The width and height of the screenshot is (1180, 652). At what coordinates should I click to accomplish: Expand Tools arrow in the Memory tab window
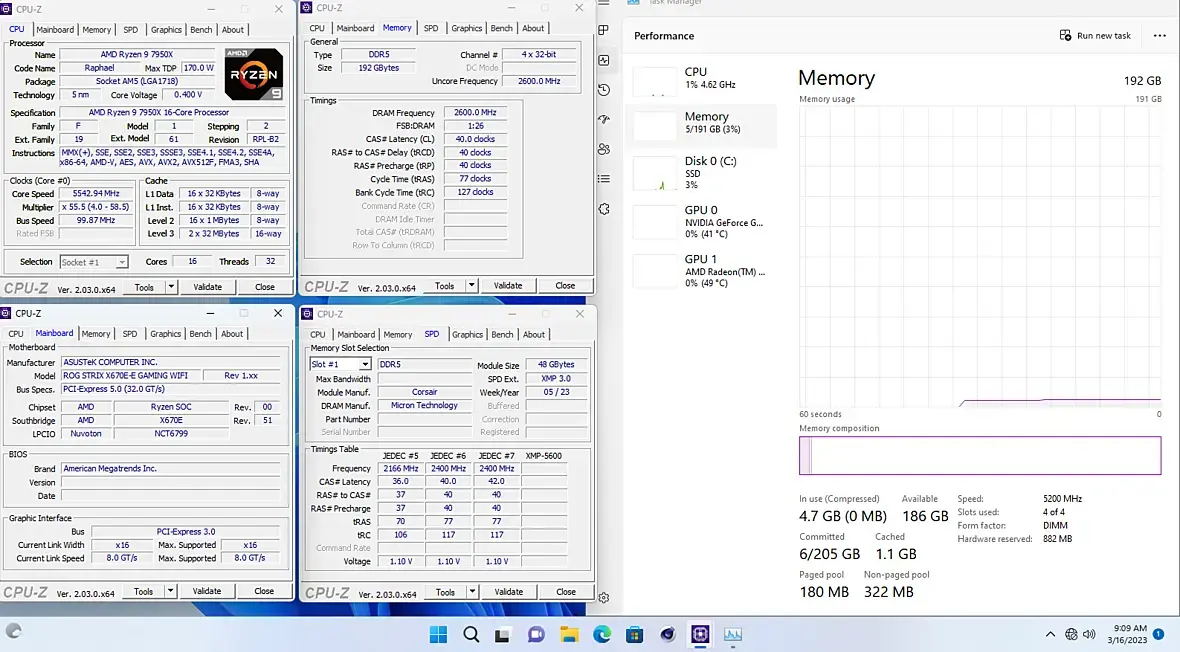[x=471, y=285]
